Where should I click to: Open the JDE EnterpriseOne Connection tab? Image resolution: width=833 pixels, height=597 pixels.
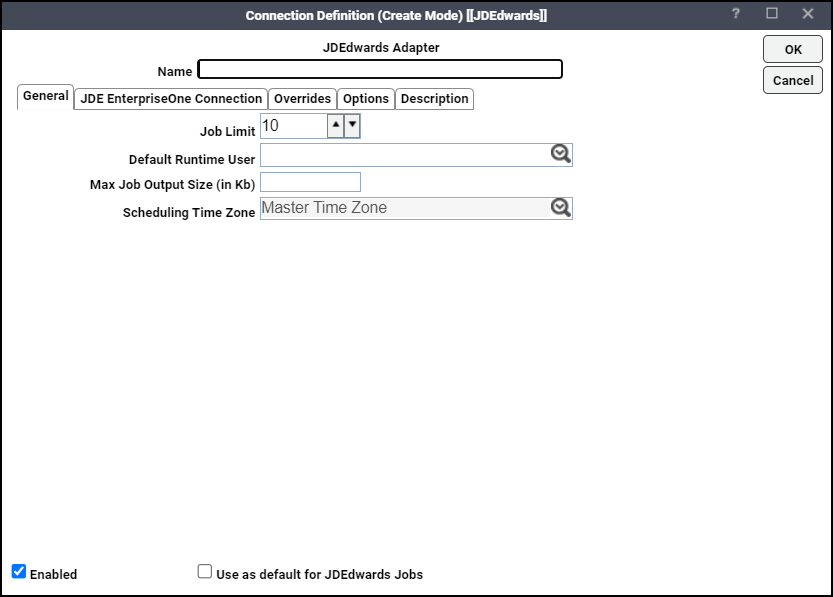171,99
